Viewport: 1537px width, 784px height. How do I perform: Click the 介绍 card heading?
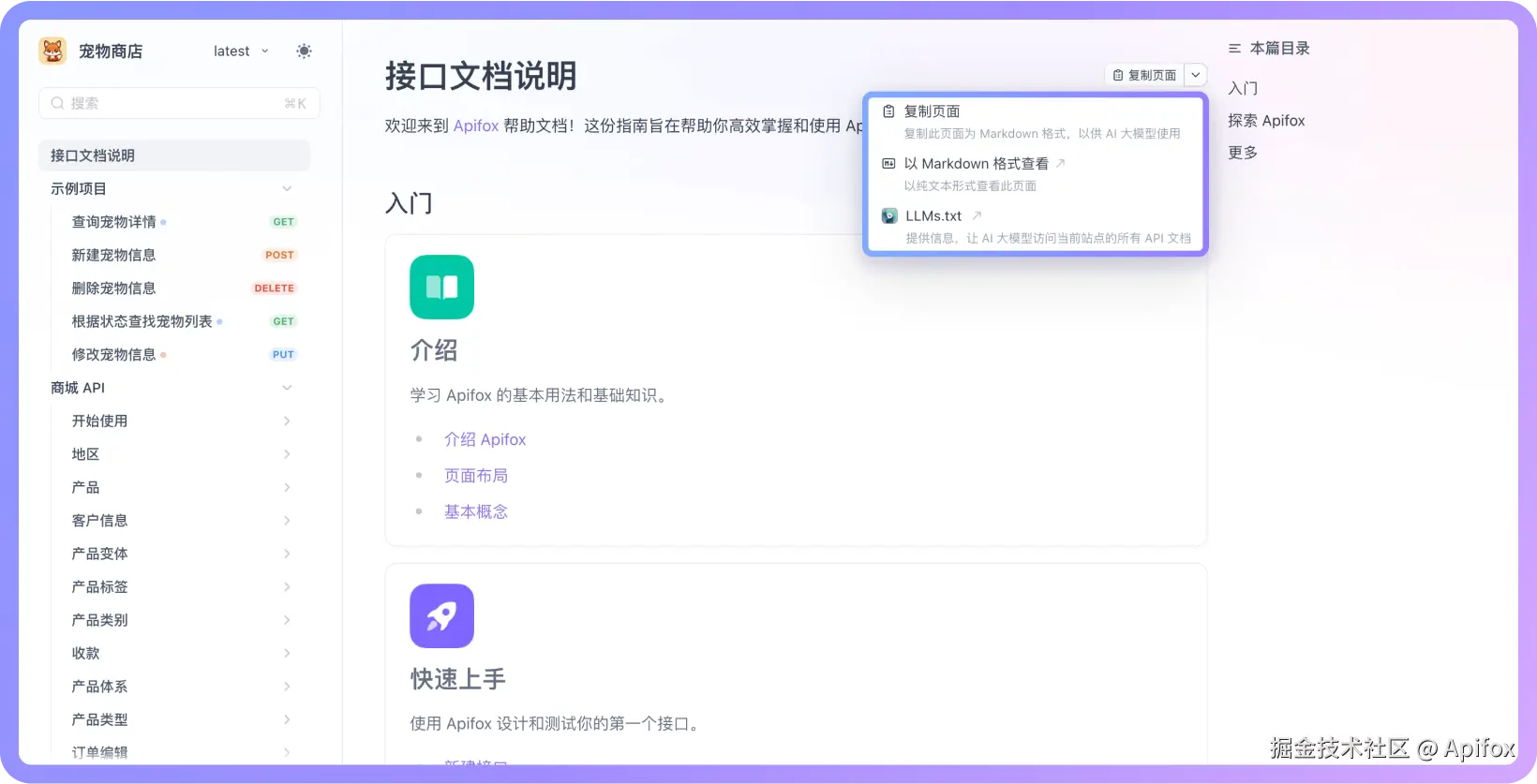(x=434, y=350)
